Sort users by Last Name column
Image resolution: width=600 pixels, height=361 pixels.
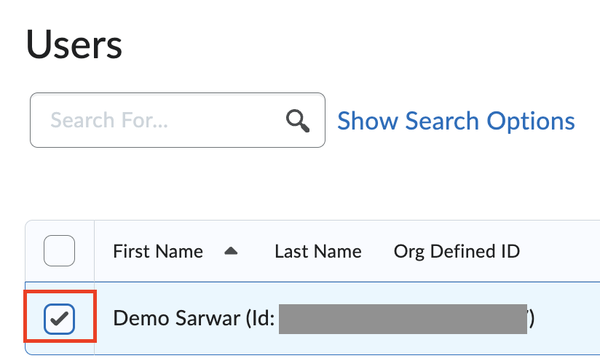(318, 252)
